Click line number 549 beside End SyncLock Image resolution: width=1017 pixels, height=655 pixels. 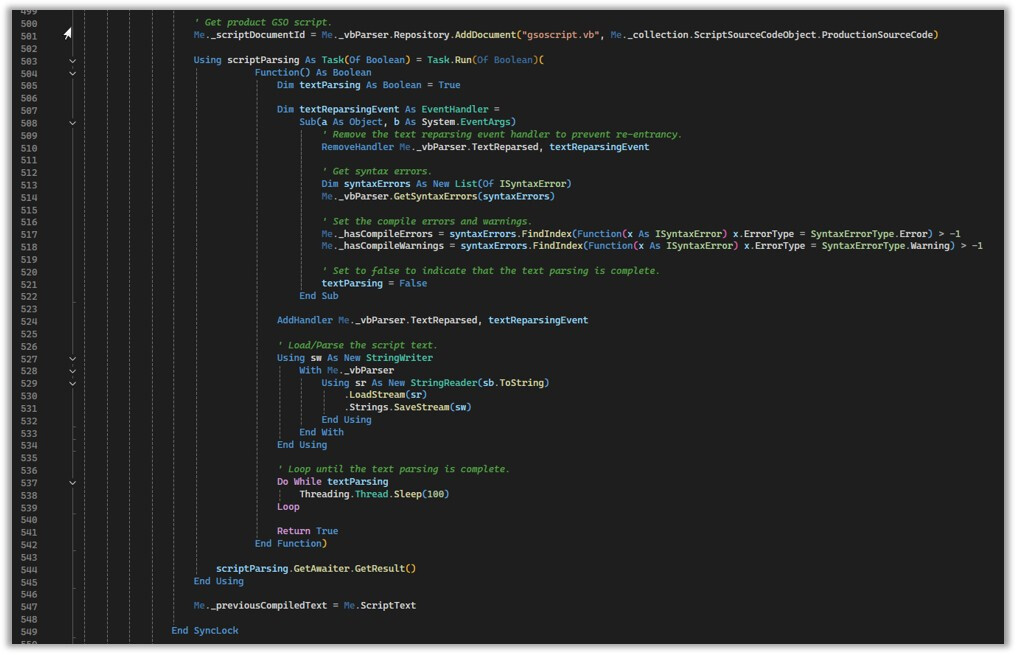click(x=29, y=632)
